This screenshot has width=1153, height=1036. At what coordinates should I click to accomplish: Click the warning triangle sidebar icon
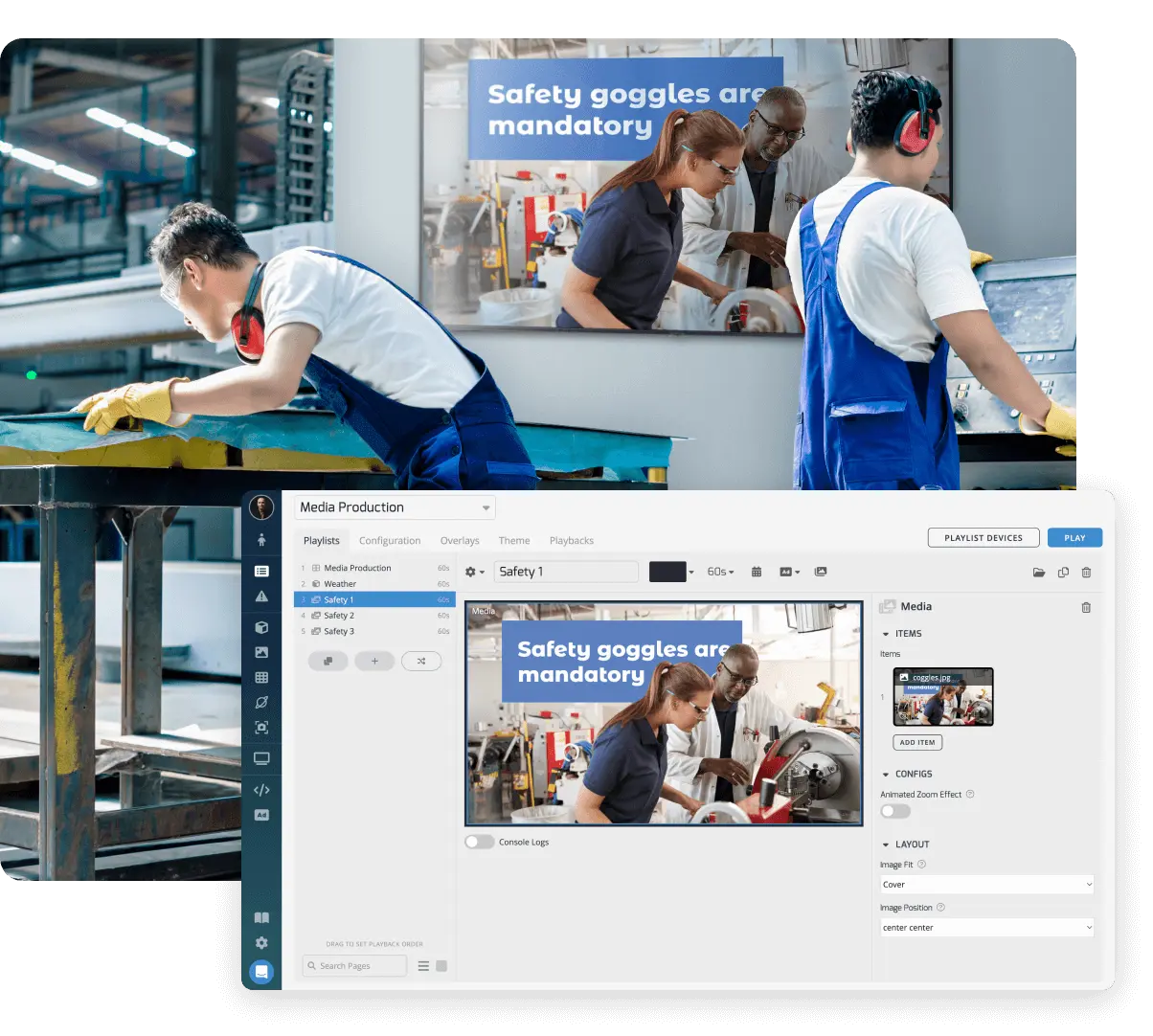coord(261,597)
